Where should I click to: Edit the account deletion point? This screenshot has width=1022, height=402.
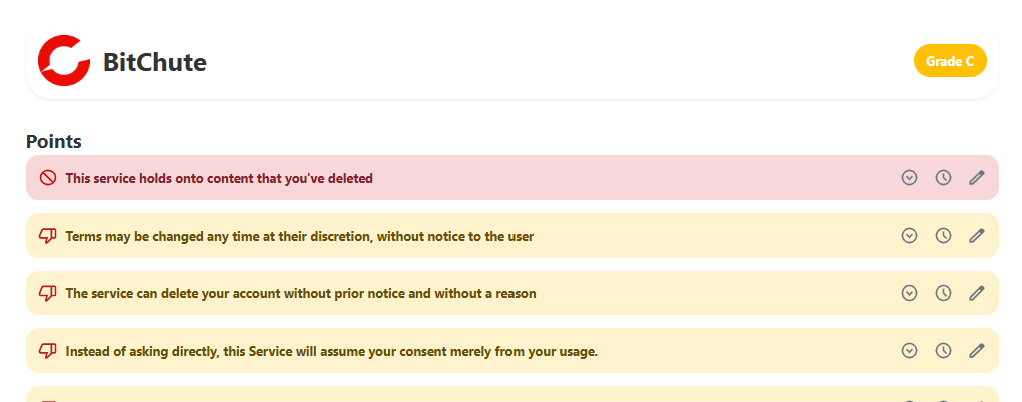977,294
